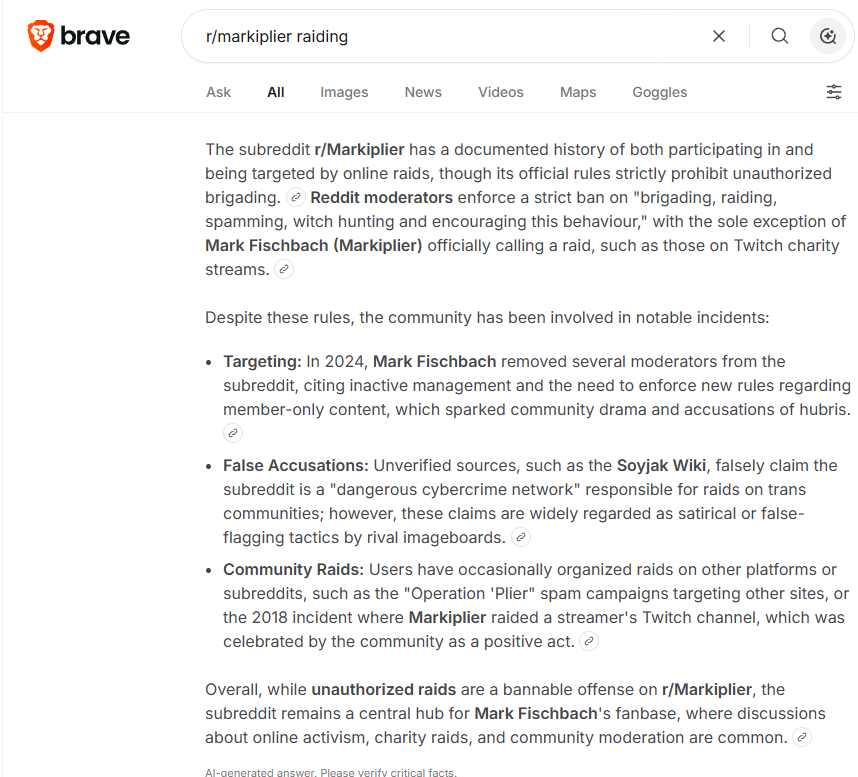Go to the Videos tab
This screenshot has height=777, width=858.
[x=501, y=92]
